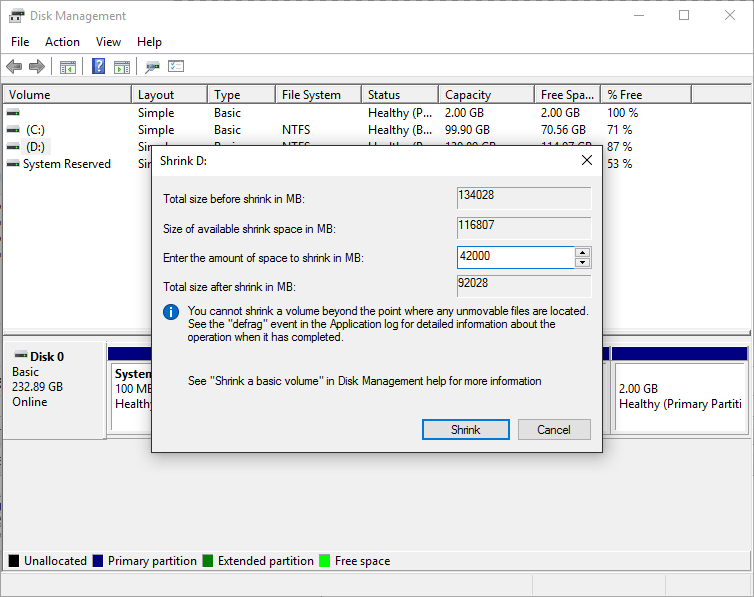This screenshot has width=754, height=597.
Task: Open the Action menu
Action: pyautogui.click(x=63, y=42)
